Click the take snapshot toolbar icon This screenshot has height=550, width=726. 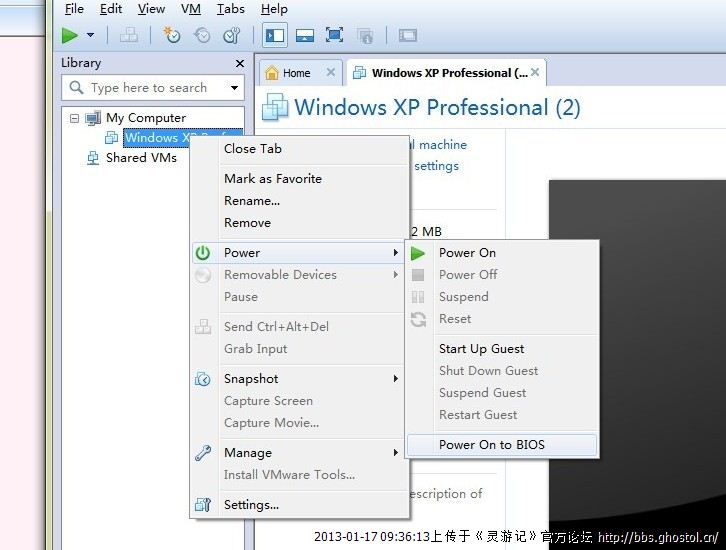tap(173, 35)
